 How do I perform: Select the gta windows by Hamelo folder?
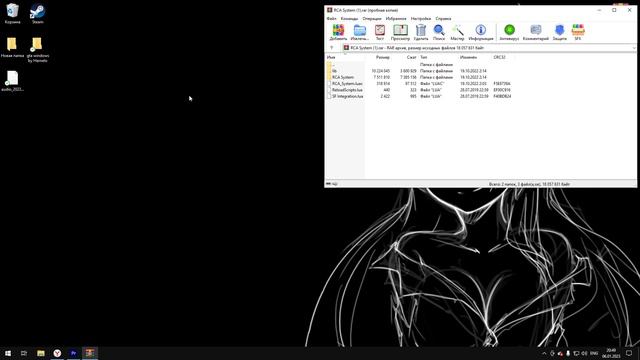pos(38,49)
